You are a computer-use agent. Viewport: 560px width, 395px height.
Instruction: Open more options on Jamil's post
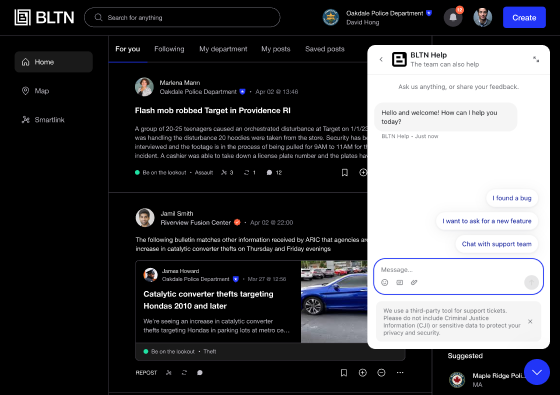click(x=400, y=373)
